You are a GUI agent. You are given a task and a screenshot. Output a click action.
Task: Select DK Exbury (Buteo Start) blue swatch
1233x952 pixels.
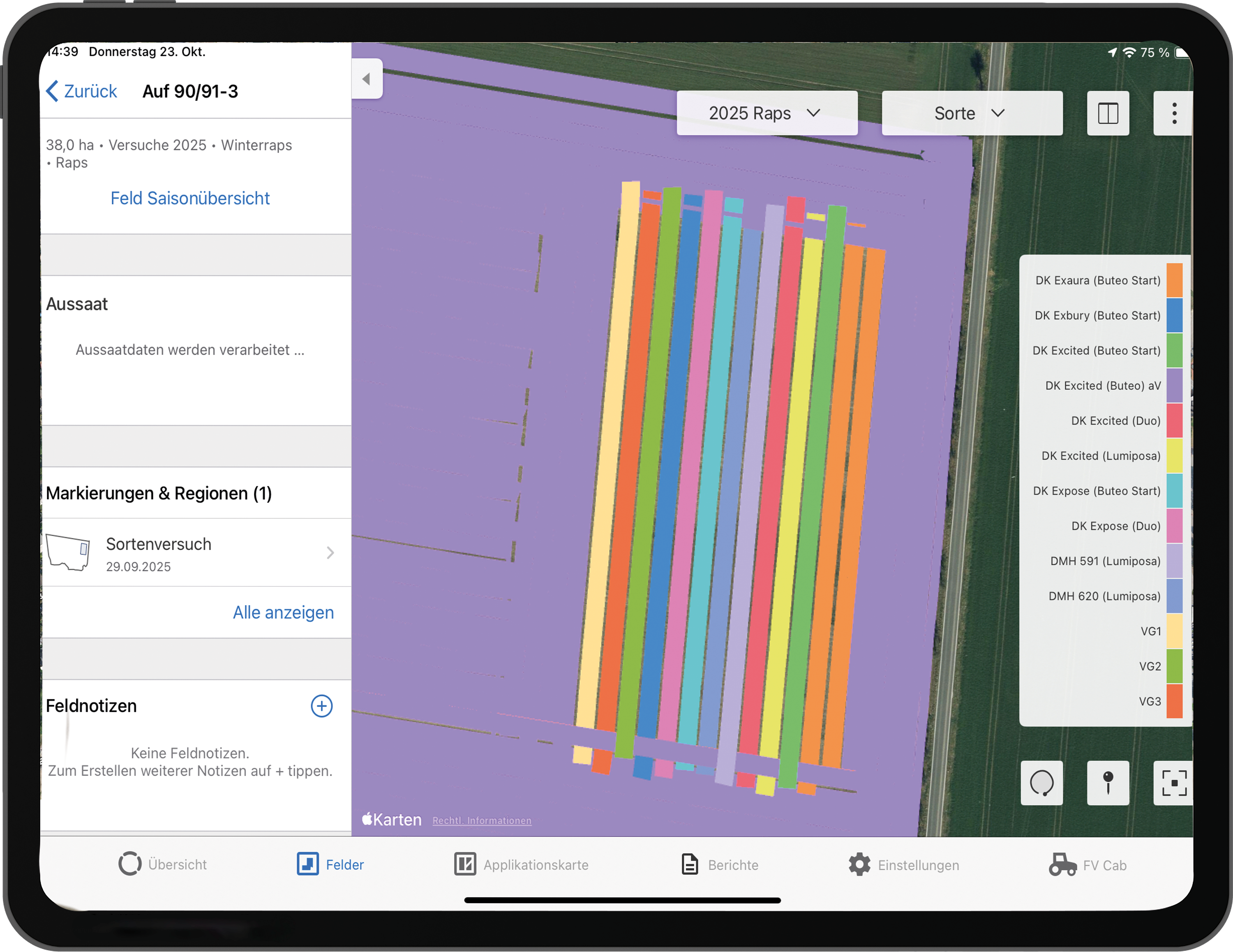(x=1174, y=315)
